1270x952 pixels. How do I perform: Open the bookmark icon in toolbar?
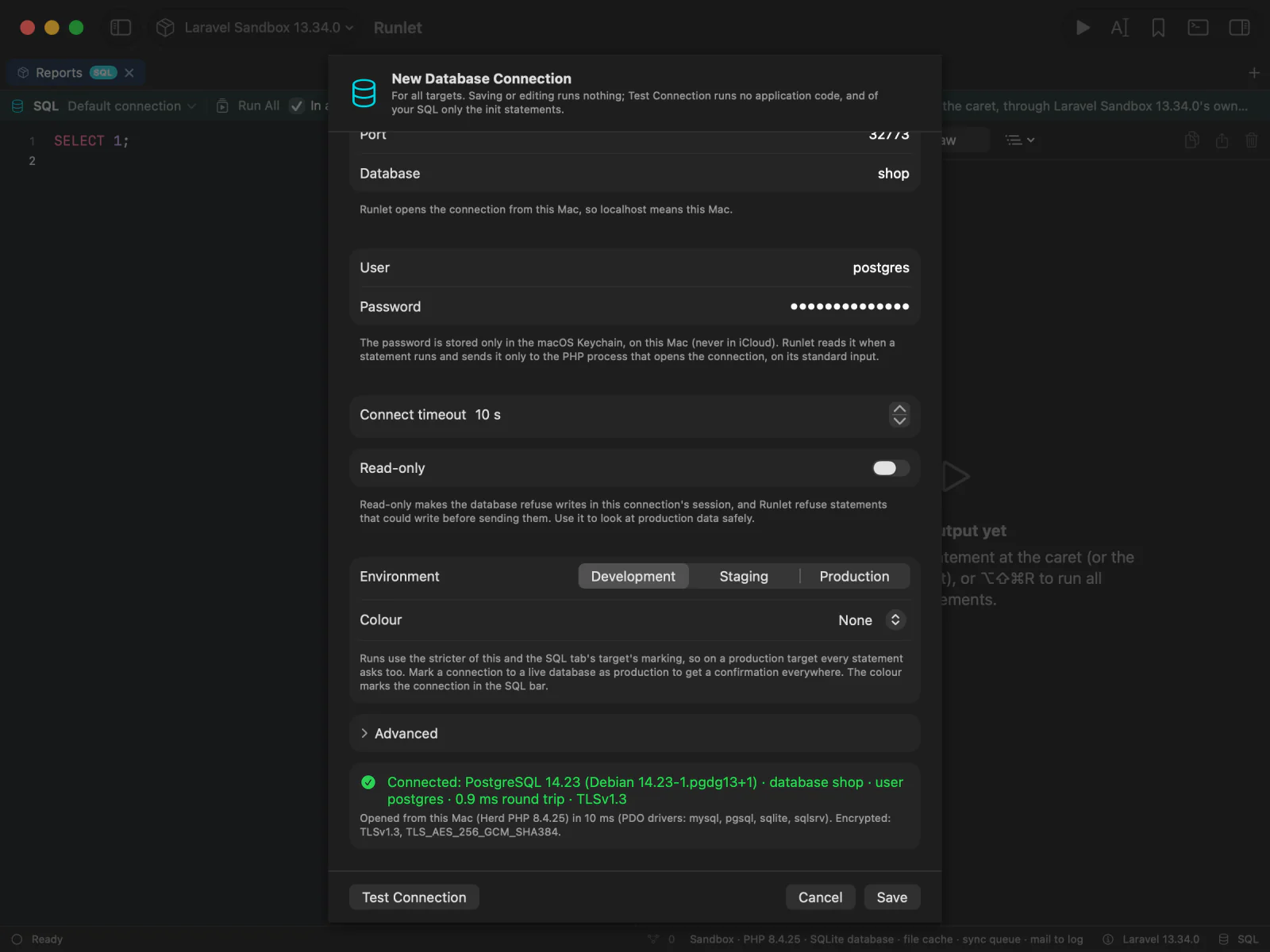click(1158, 28)
